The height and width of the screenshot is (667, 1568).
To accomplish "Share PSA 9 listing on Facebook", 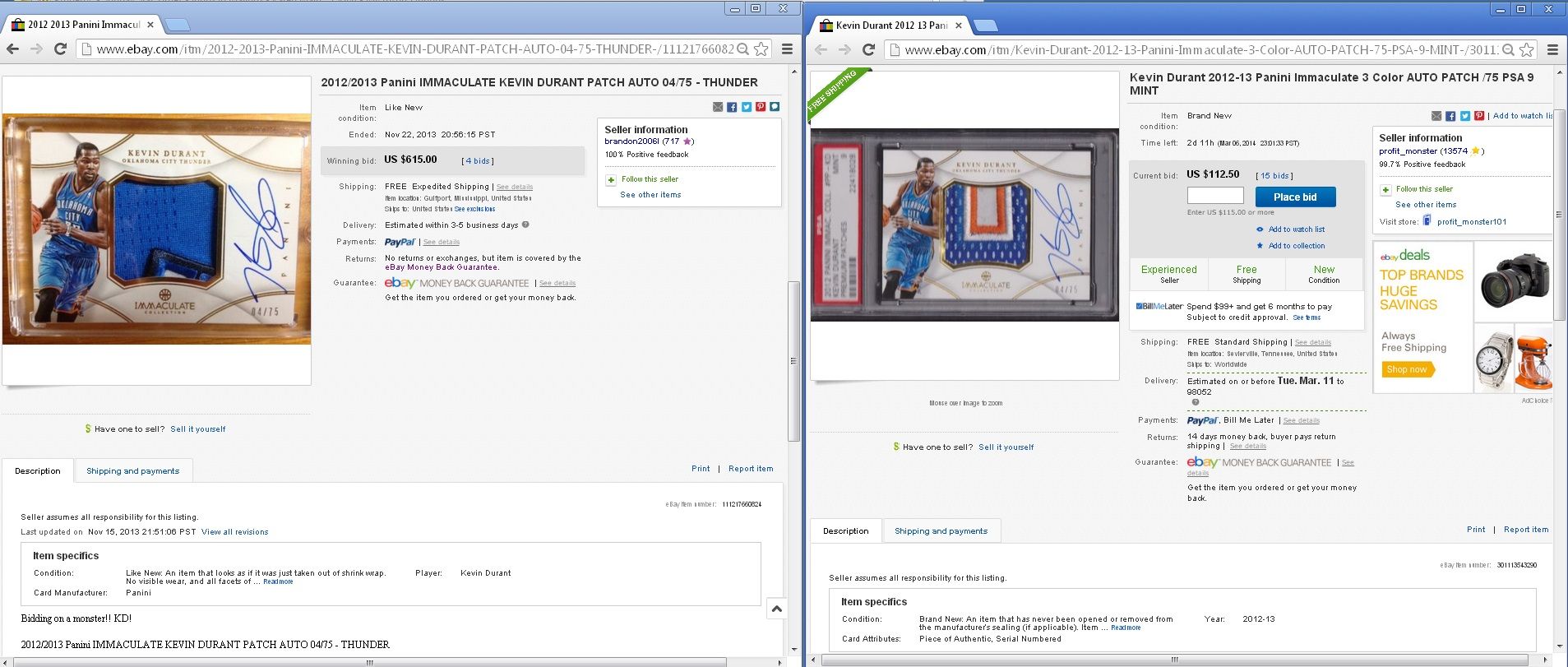I will 1450,116.
